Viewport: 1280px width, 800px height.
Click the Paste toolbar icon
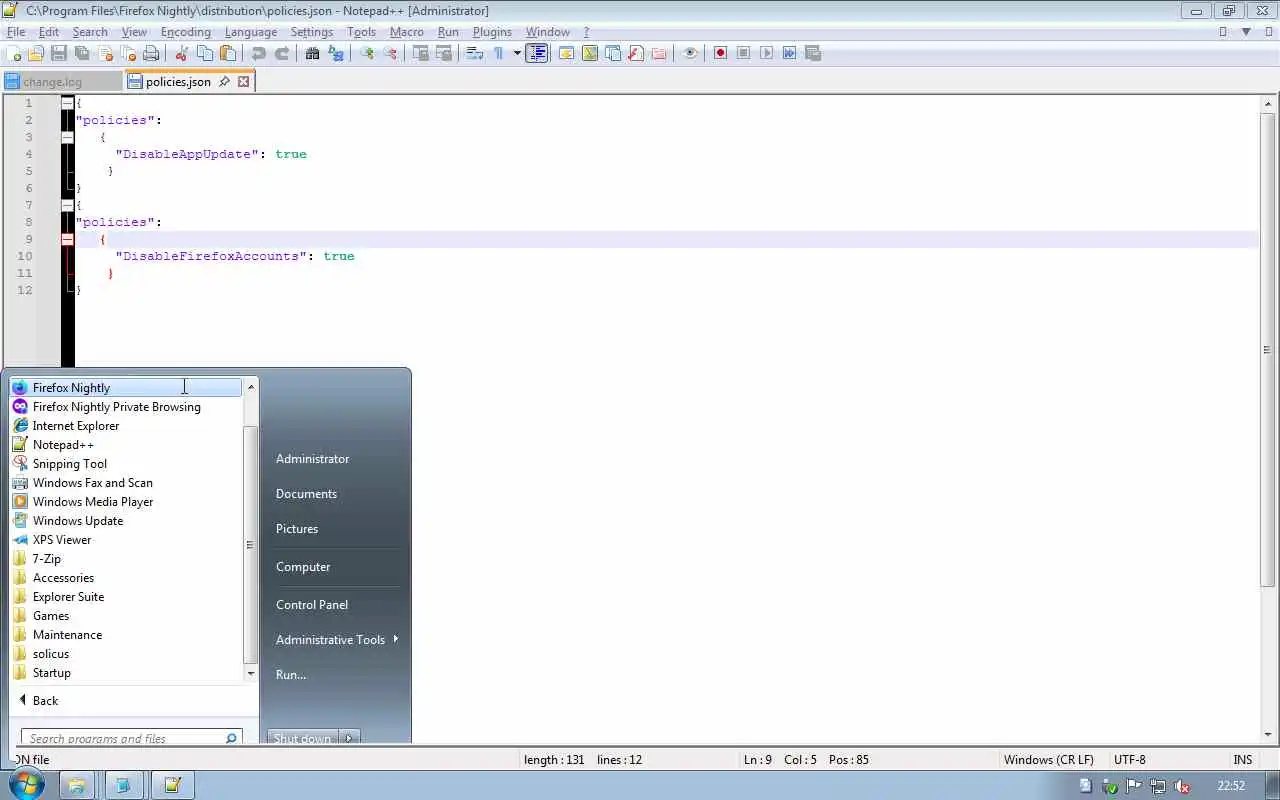(x=228, y=53)
